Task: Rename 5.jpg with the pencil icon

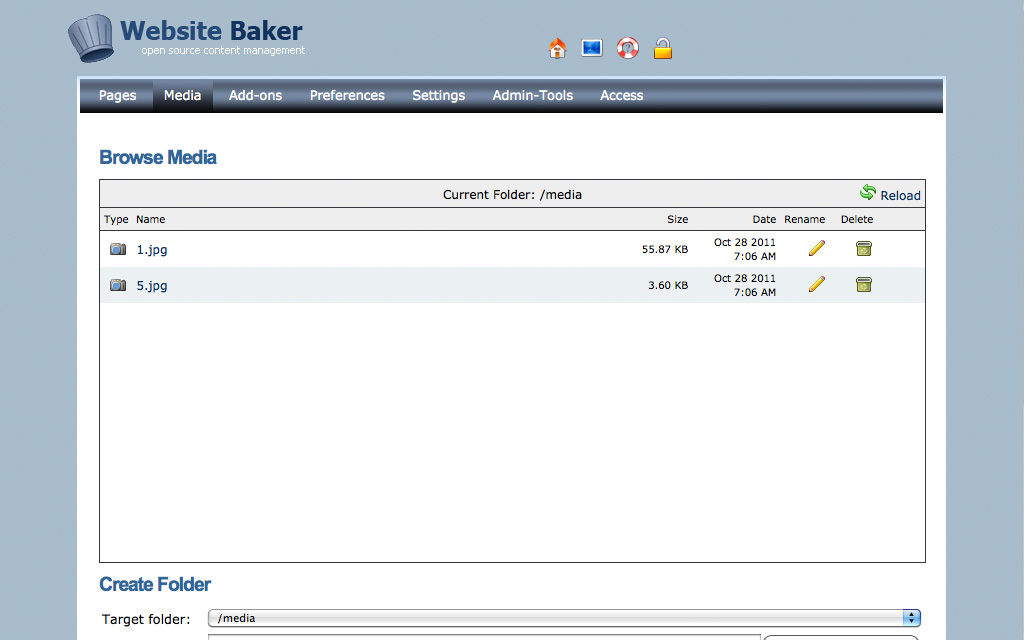Action: 817,284
